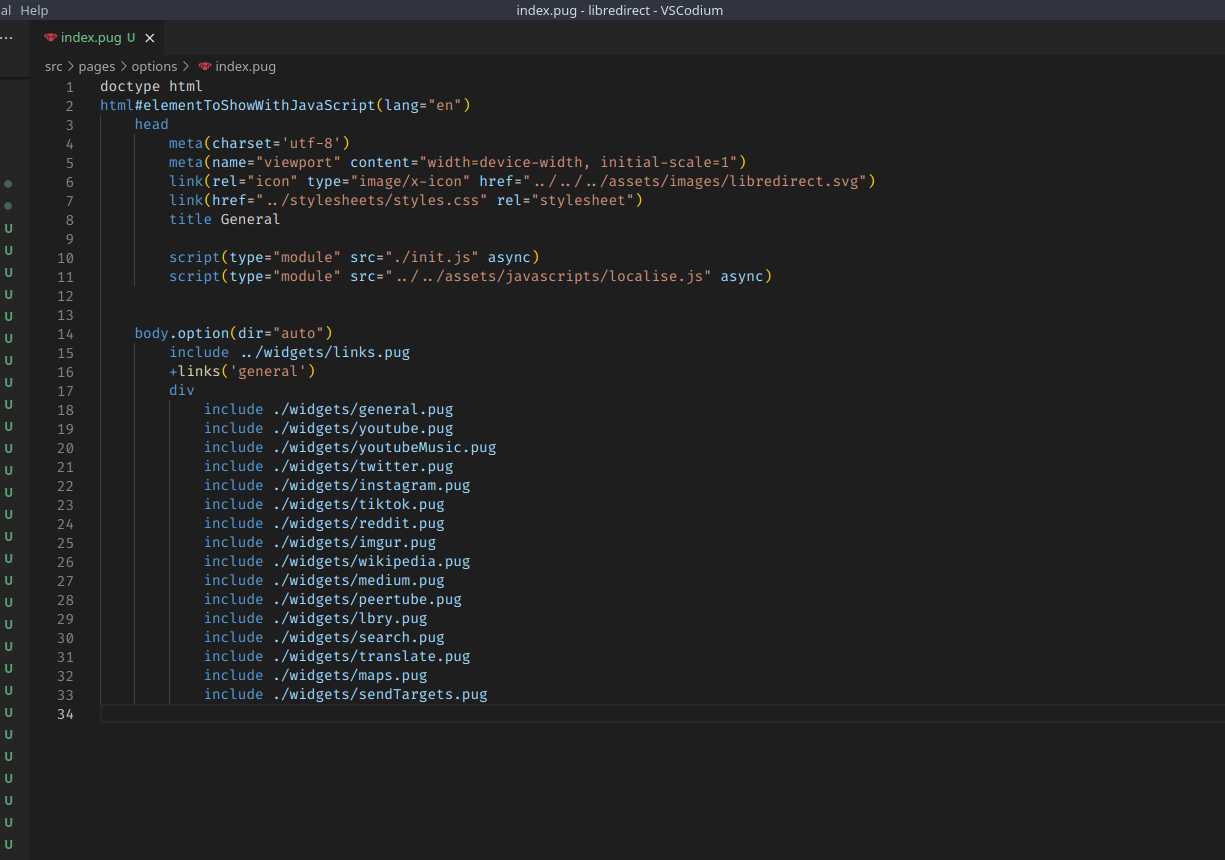This screenshot has width=1225, height=860.
Task: Click the pug icon in the breadcrumb
Action: (x=205, y=67)
